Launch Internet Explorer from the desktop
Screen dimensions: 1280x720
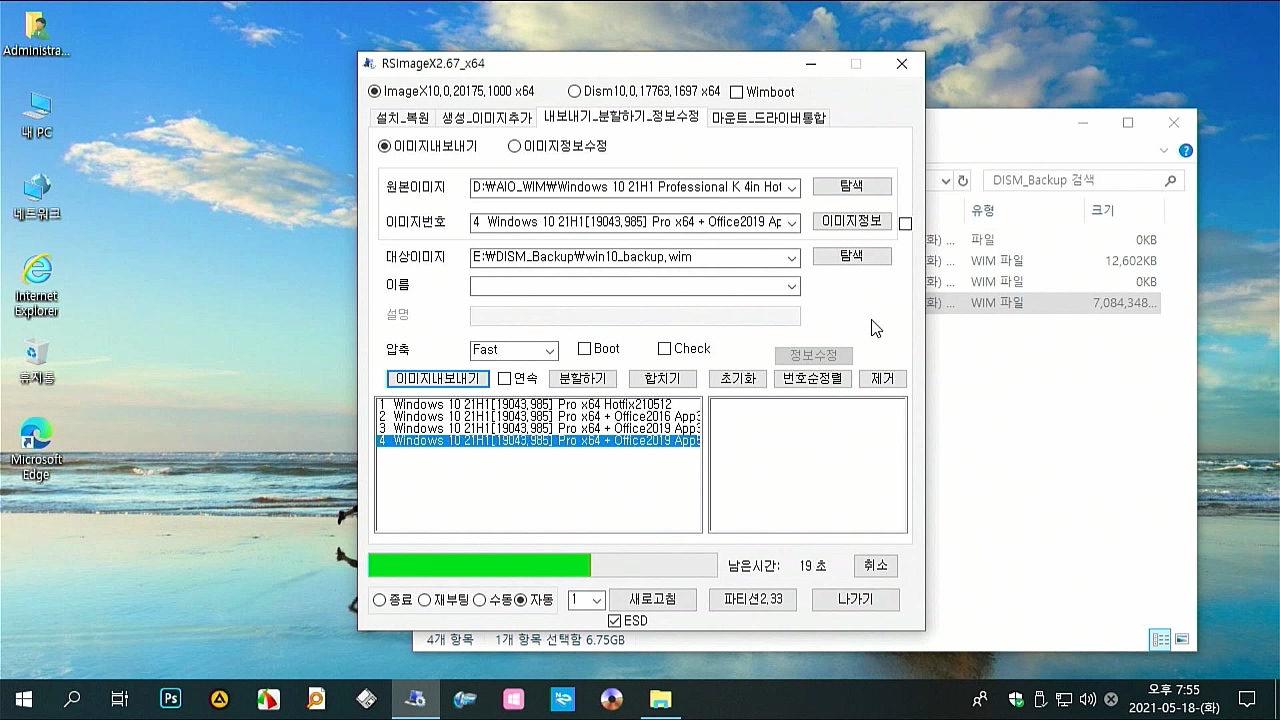(36, 286)
